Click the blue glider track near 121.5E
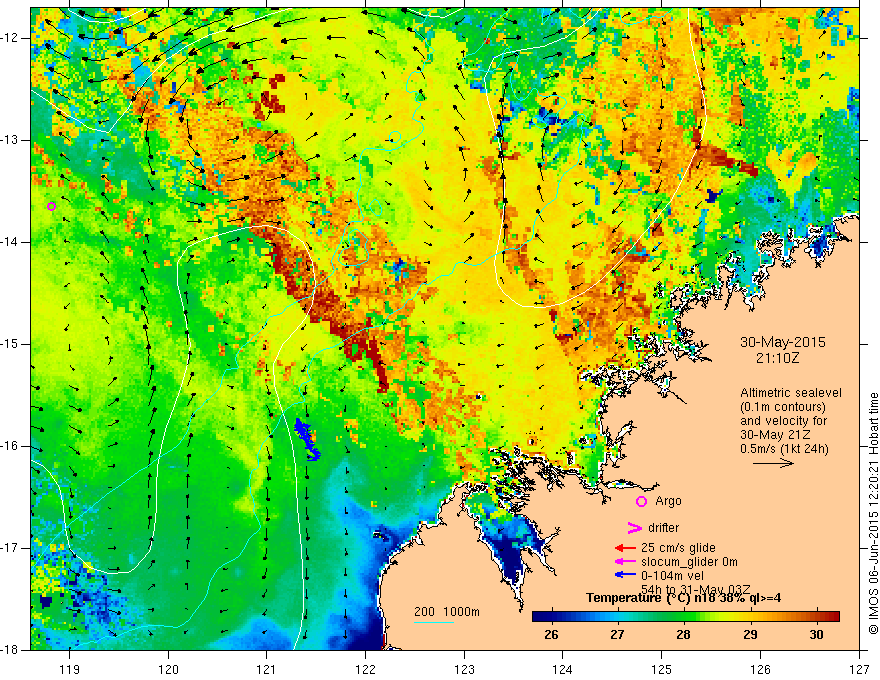The height and width of the screenshot is (680, 880). (x=307, y=439)
